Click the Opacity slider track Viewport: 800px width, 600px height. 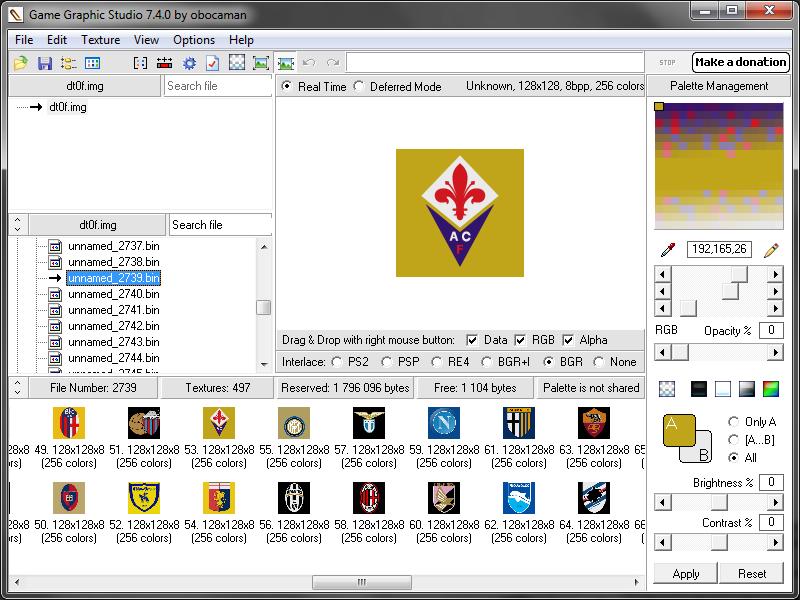[719, 352]
